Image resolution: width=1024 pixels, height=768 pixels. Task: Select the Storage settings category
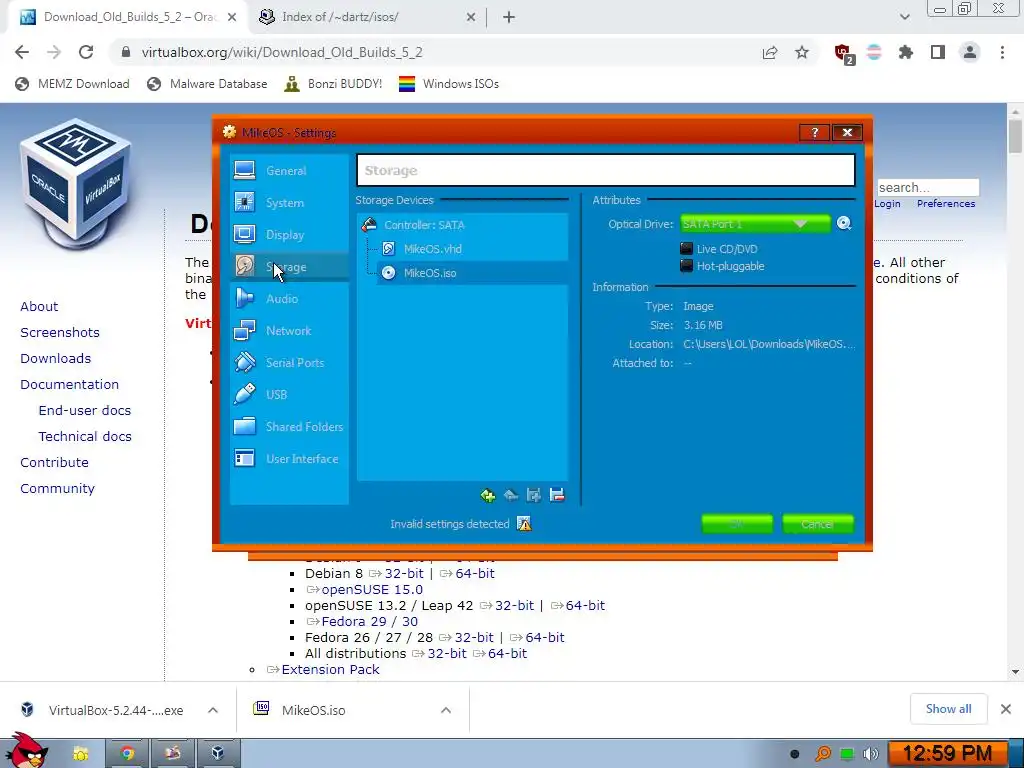tap(289, 266)
